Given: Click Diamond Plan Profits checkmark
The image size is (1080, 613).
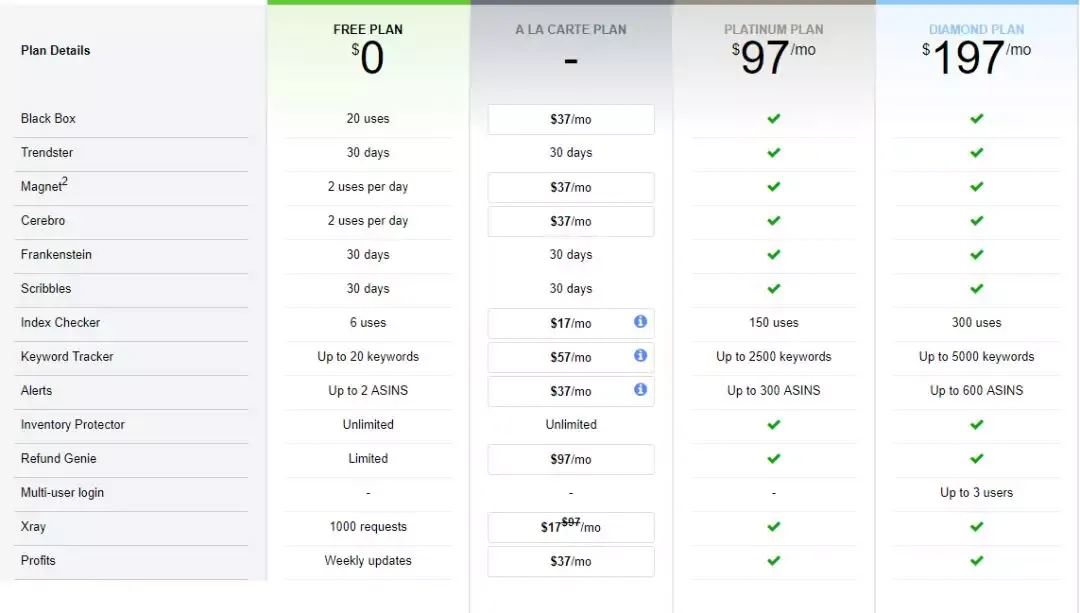Looking at the screenshot, I should click(976, 561).
